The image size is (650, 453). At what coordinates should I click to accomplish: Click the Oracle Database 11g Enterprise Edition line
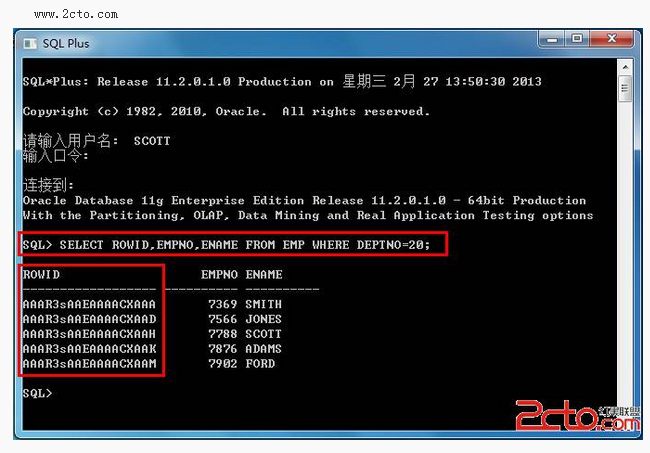[x=304, y=201]
